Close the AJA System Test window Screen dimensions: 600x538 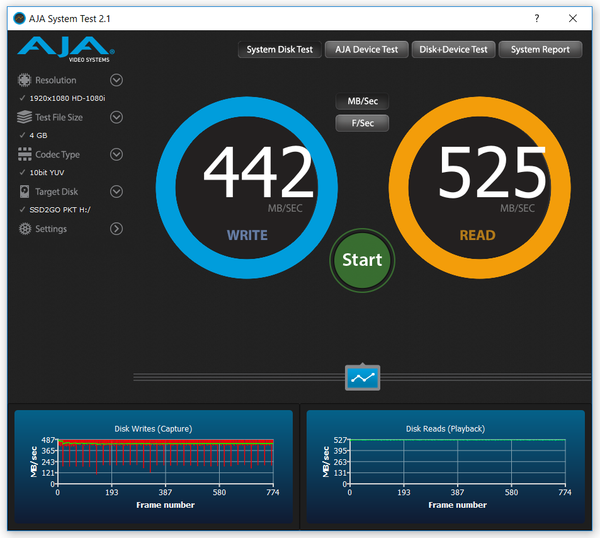pyautogui.click(x=573, y=18)
